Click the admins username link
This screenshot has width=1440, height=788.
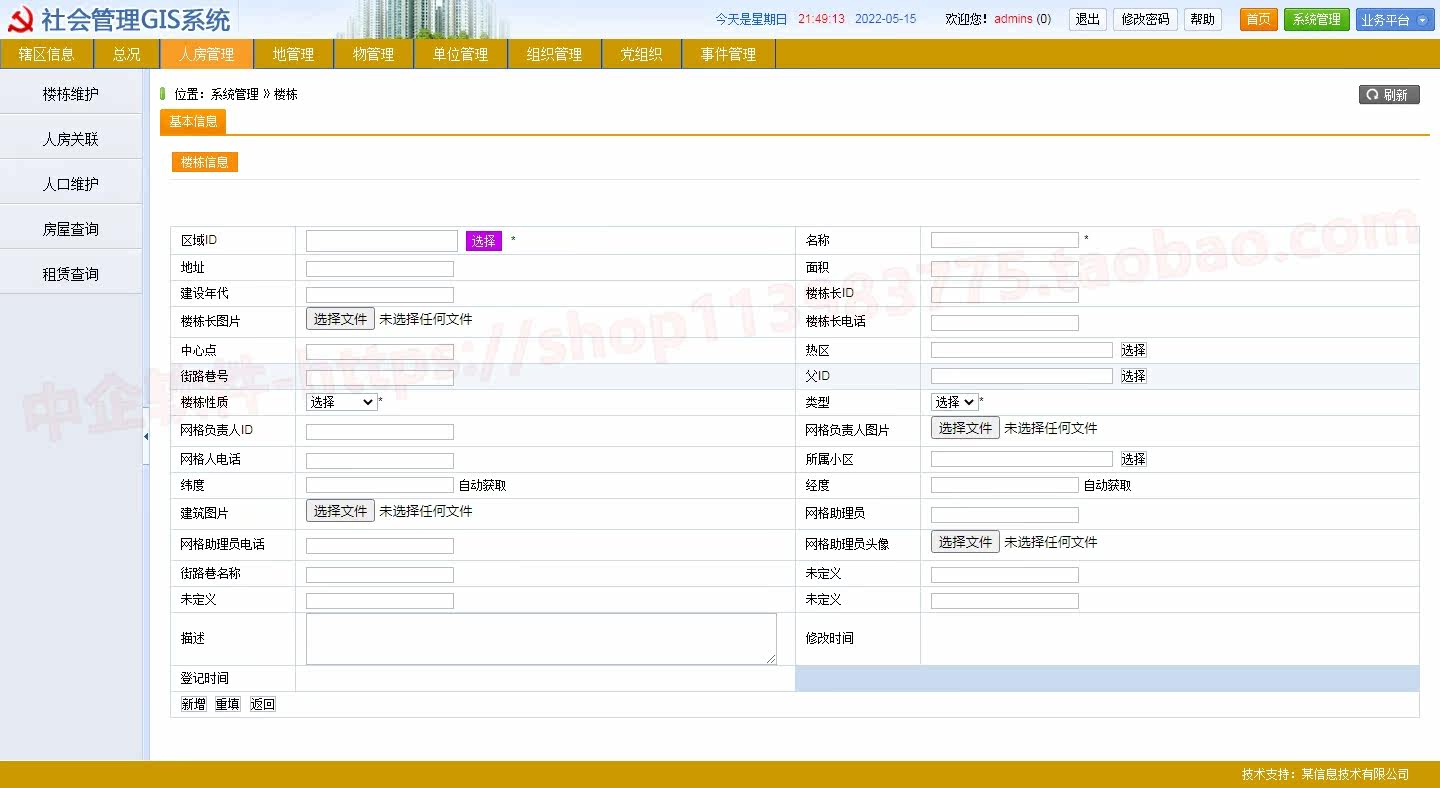(1013, 19)
